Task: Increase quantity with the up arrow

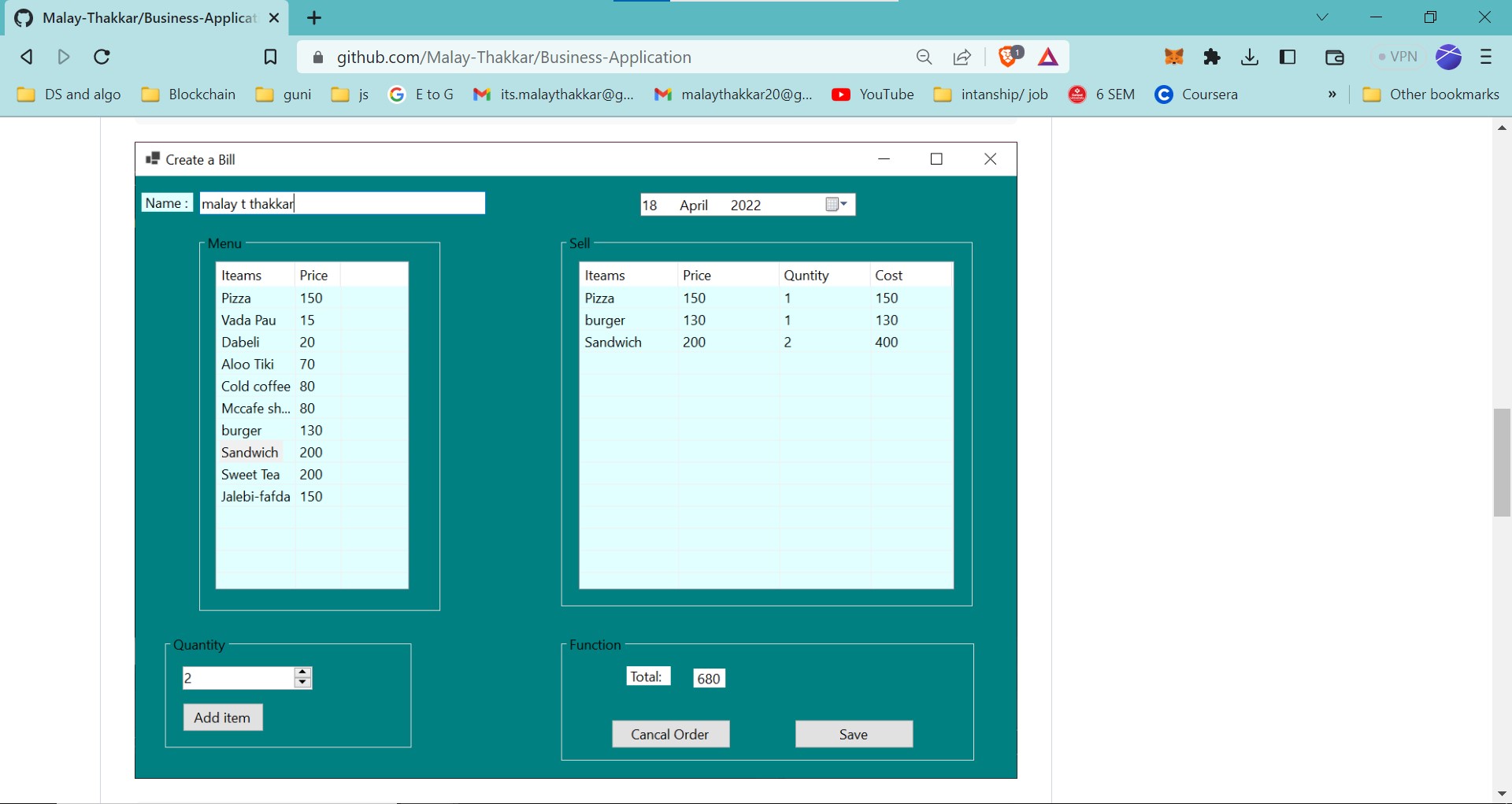Action: coord(302,672)
